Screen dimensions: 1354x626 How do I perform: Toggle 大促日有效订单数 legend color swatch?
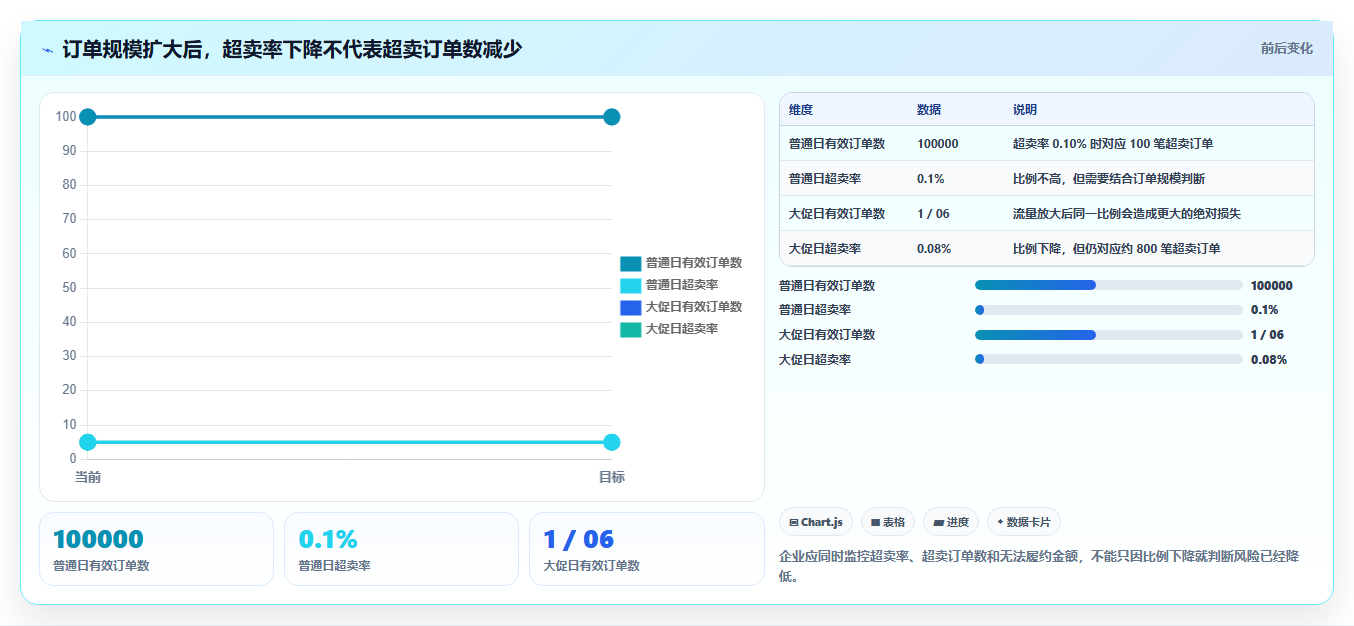[630, 308]
